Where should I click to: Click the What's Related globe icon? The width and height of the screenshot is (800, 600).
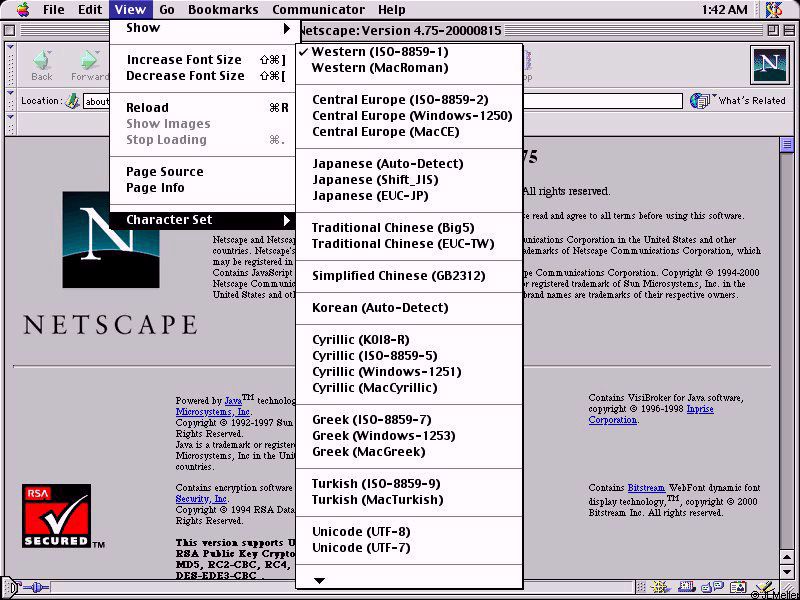701,101
